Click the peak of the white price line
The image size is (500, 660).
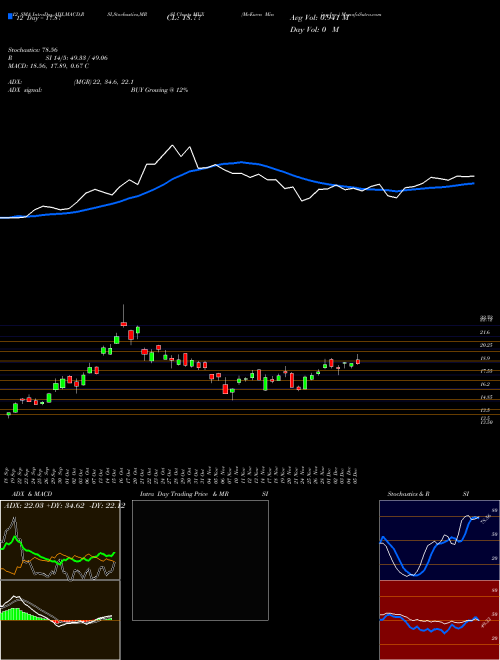click(172, 146)
